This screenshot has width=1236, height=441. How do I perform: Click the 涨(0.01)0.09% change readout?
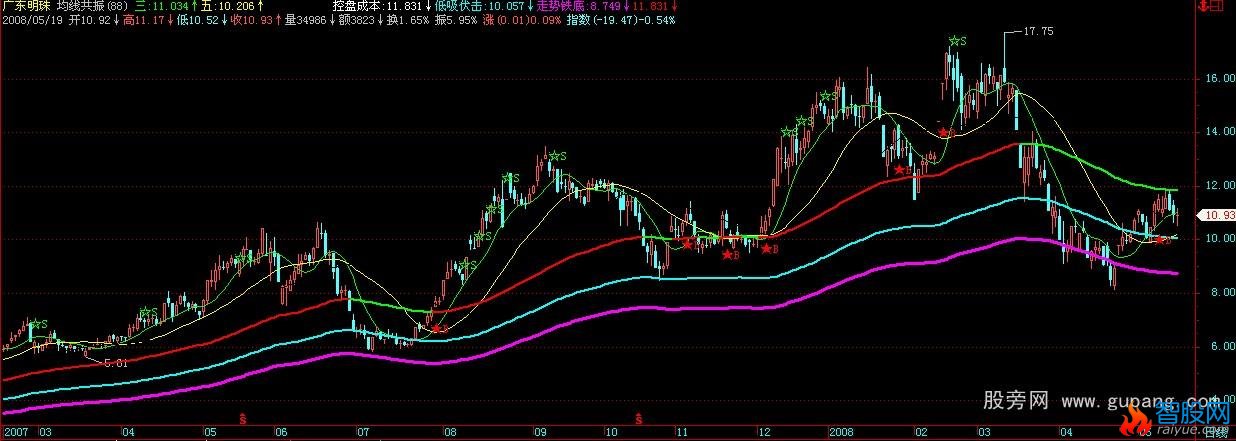(x=520, y=19)
